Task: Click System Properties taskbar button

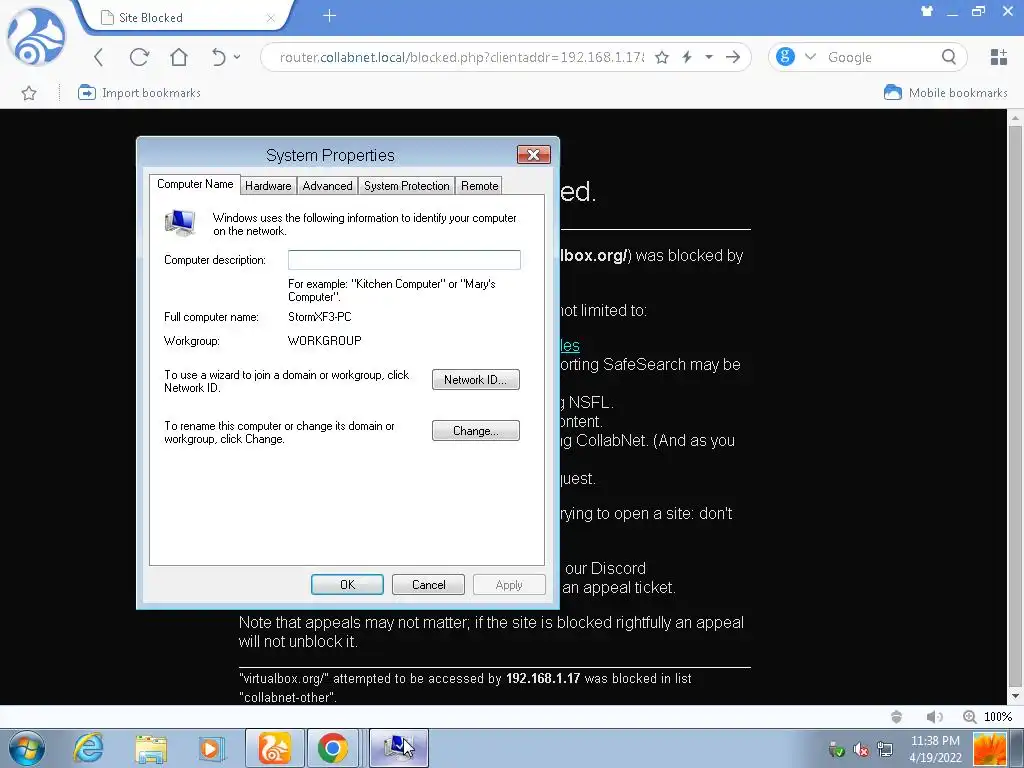Action: 399,748
